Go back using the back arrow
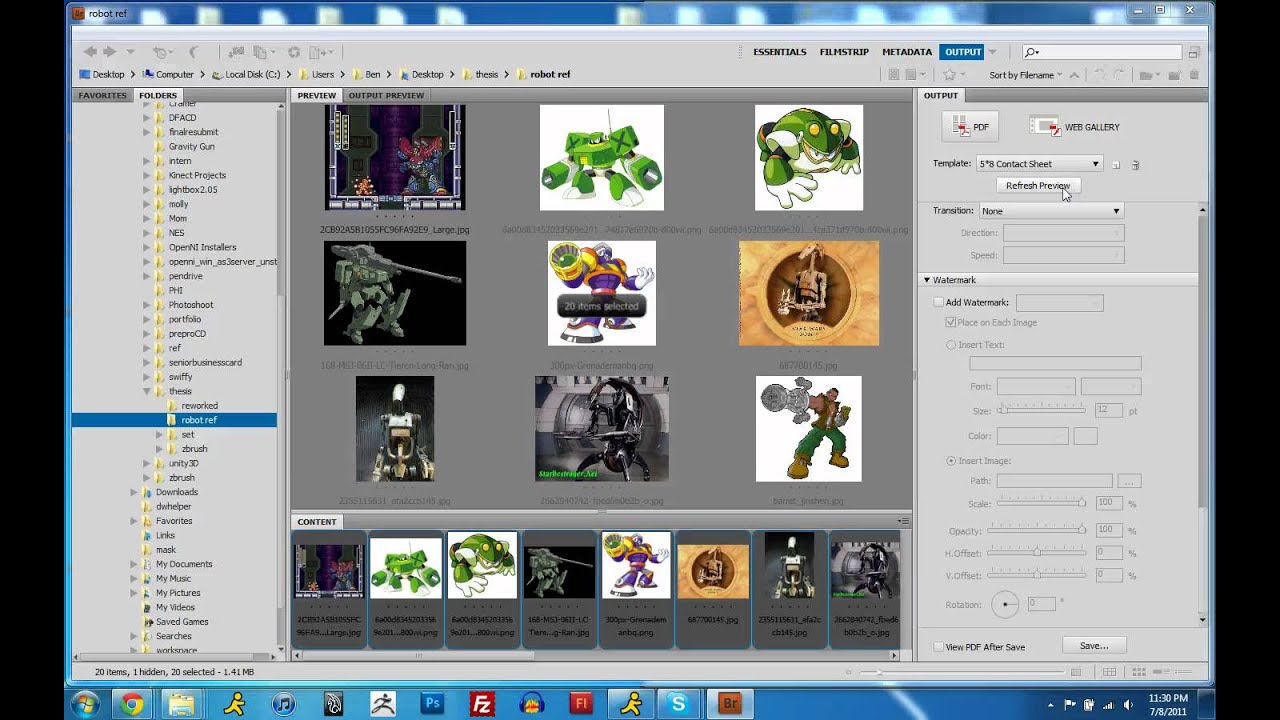Screen dimensions: 1280x720 [90, 52]
